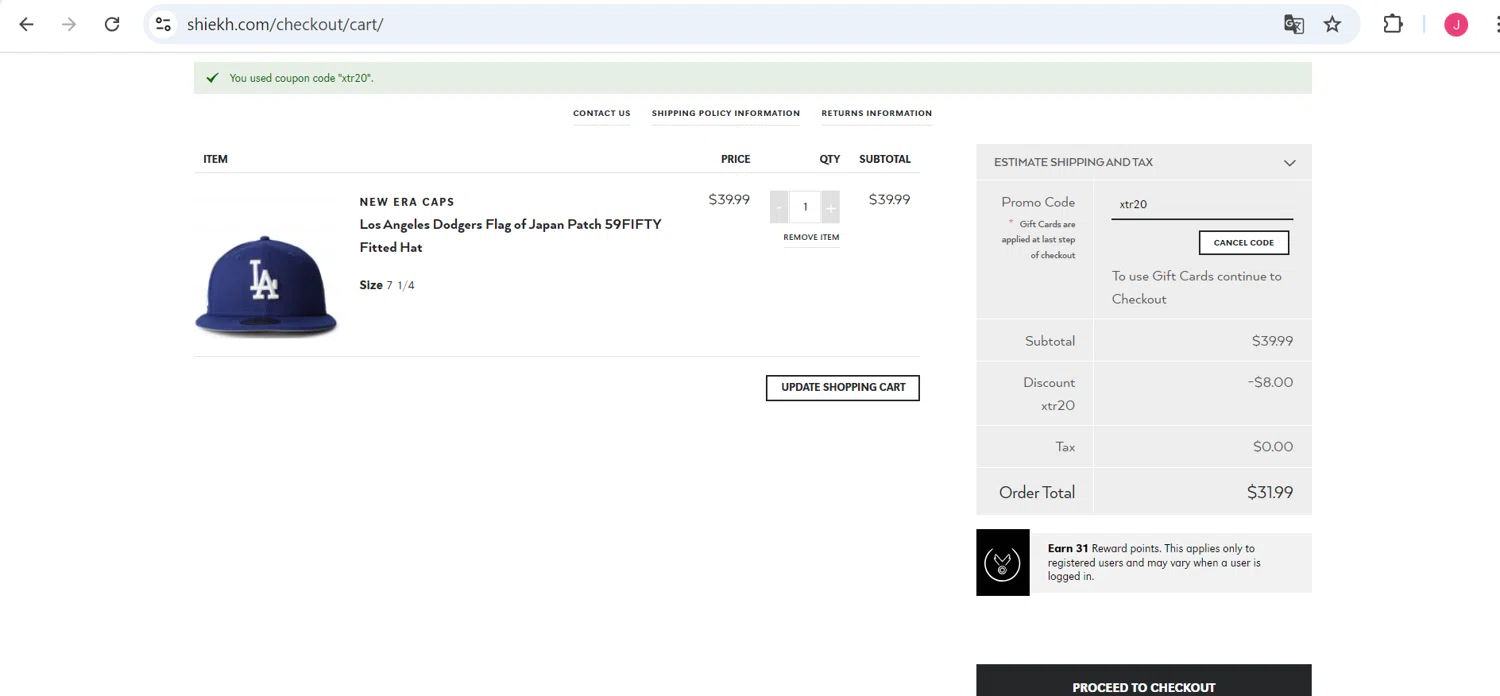Click the Order Total $31.99 value
Viewport: 1500px width, 696px height.
click(1270, 493)
